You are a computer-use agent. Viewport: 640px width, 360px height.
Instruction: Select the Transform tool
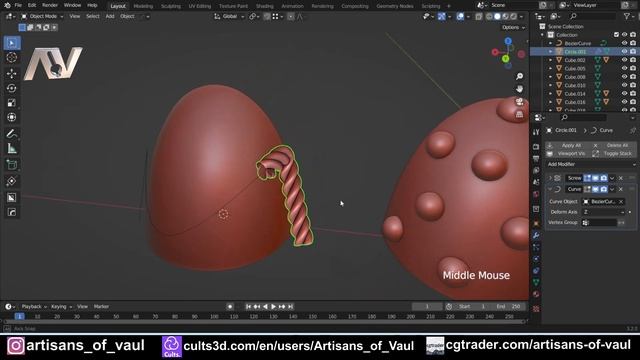point(12,117)
